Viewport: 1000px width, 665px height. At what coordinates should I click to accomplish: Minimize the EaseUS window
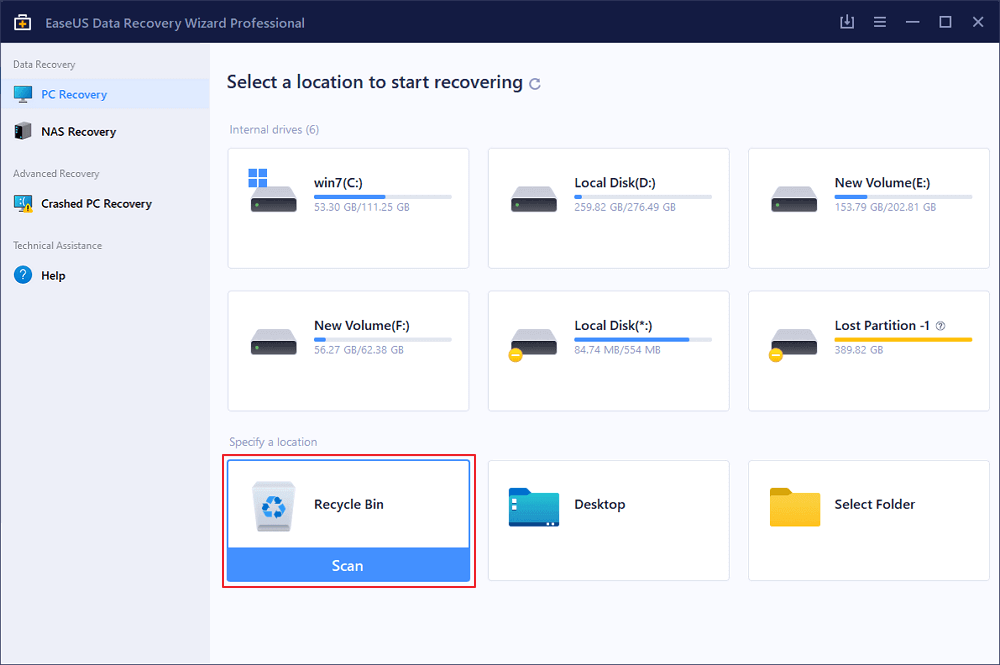(x=912, y=22)
